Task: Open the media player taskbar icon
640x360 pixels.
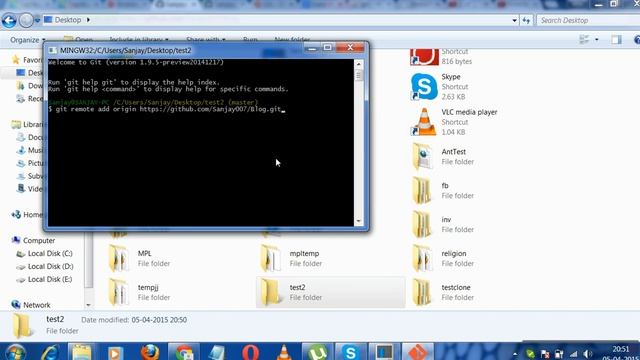Action: (x=116, y=352)
